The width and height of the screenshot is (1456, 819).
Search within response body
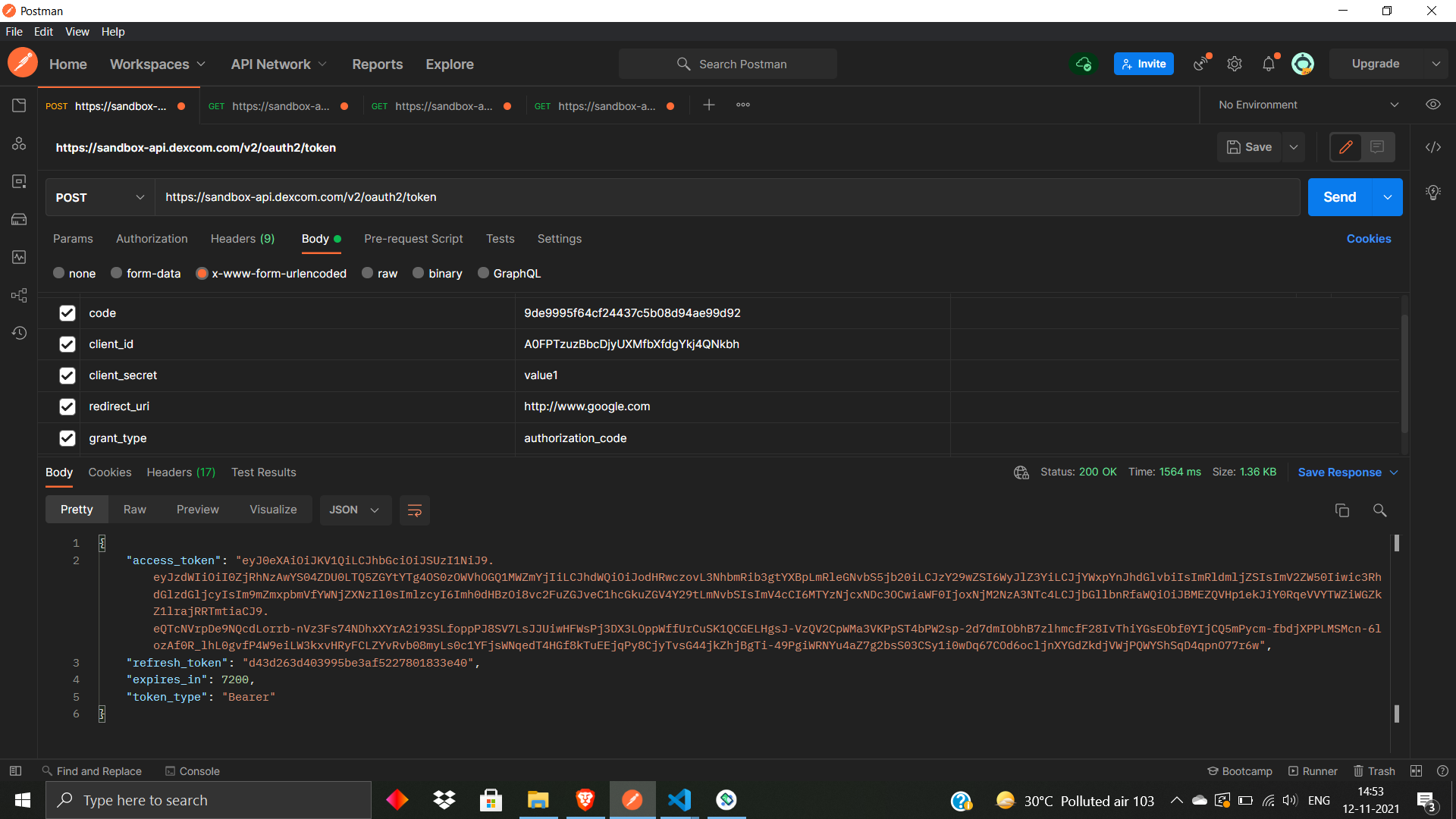click(x=1379, y=510)
